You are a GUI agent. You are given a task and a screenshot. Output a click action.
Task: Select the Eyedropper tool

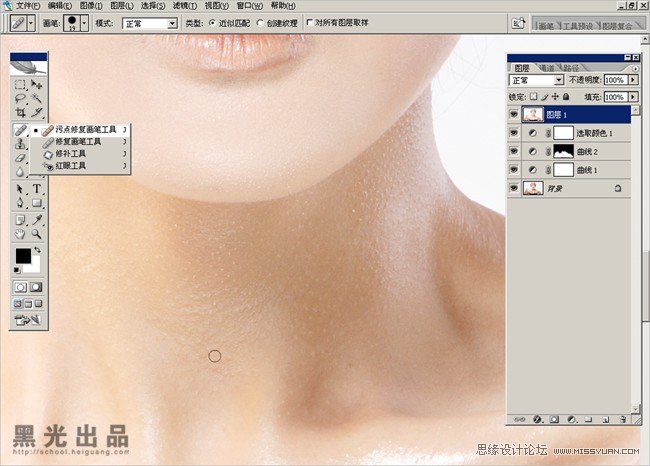click(x=36, y=220)
